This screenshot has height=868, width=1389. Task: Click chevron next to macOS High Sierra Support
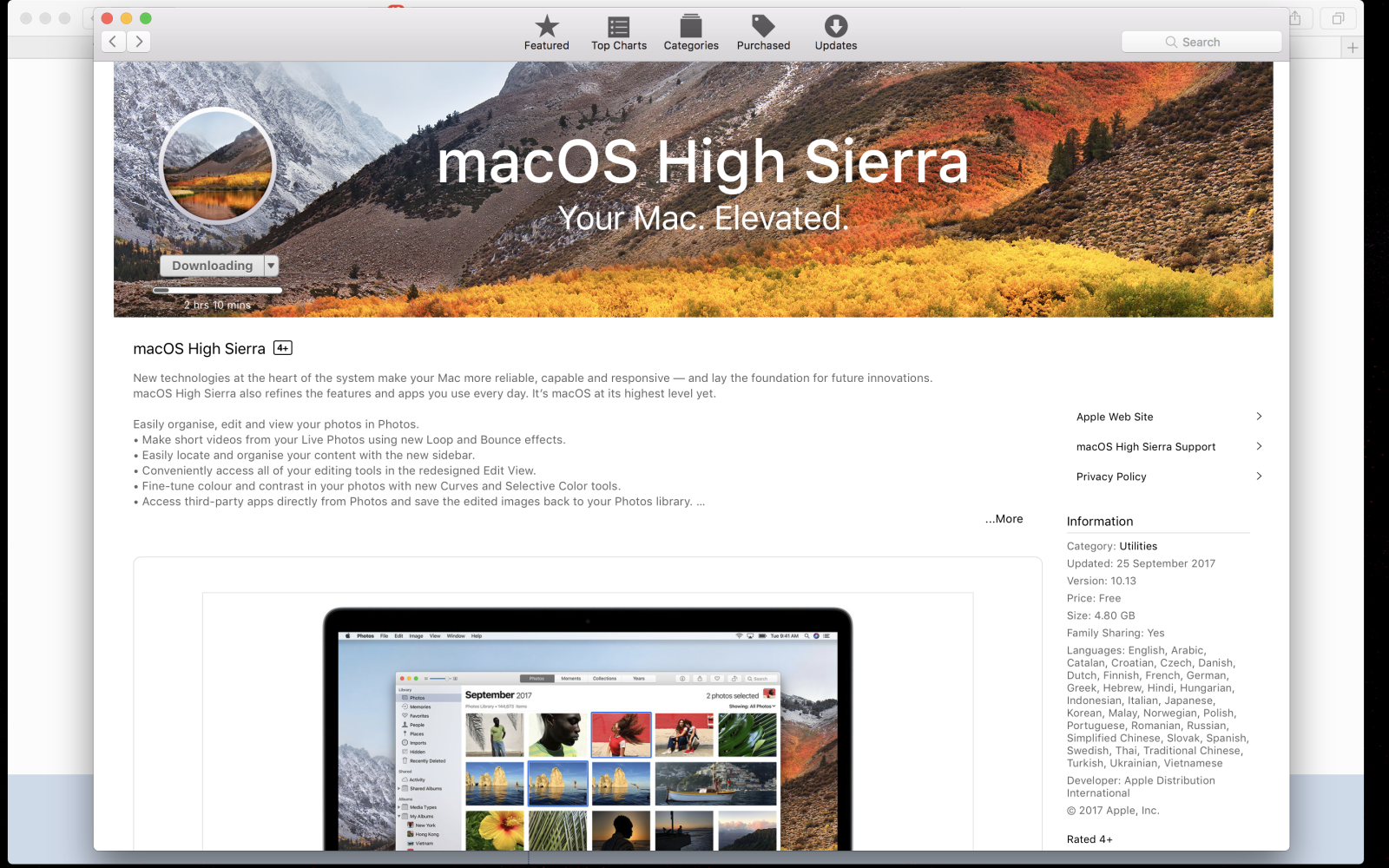tap(1259, 446)
